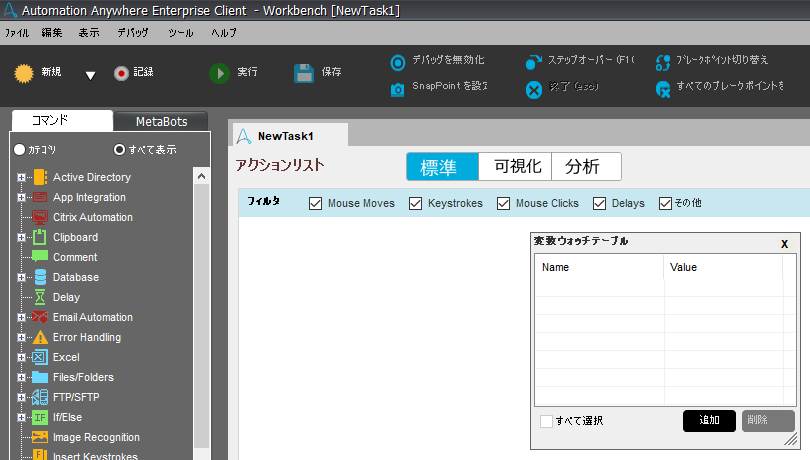Expand the Email Automation tree node
810x460 pixels.
tap(21, 317)
